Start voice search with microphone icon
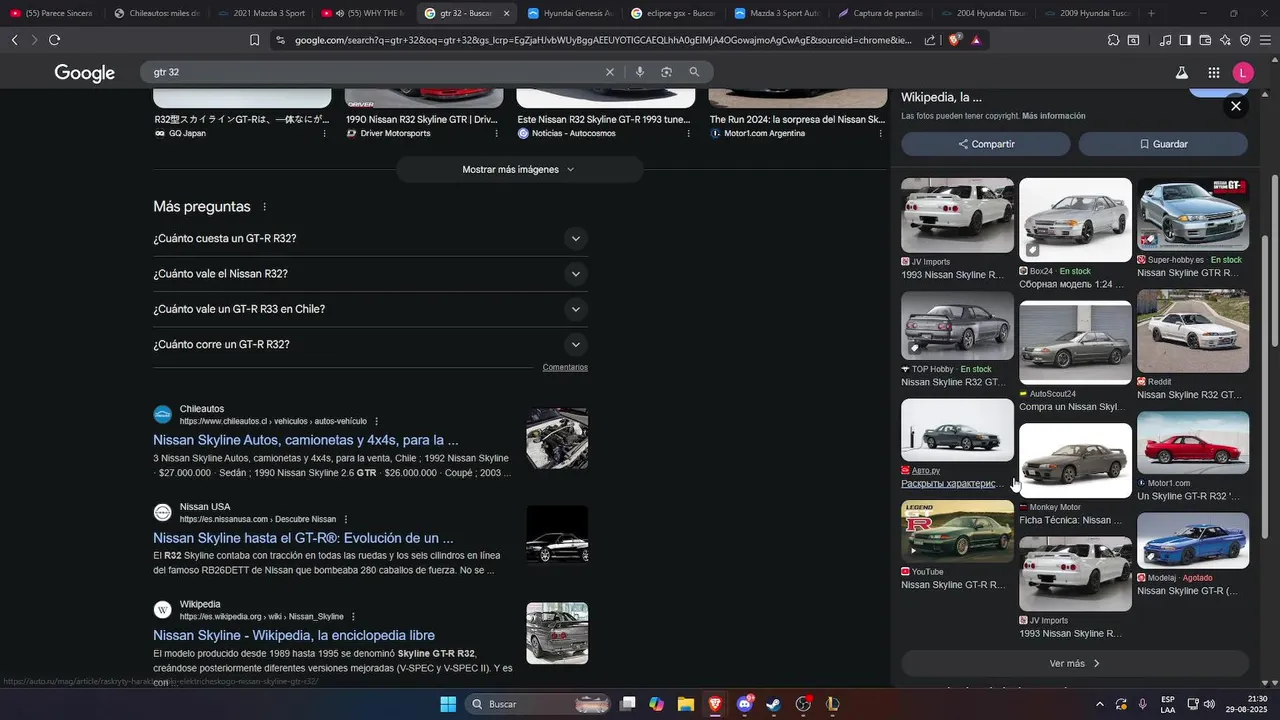Viewport: 1280px width, 720px height. 639,72
